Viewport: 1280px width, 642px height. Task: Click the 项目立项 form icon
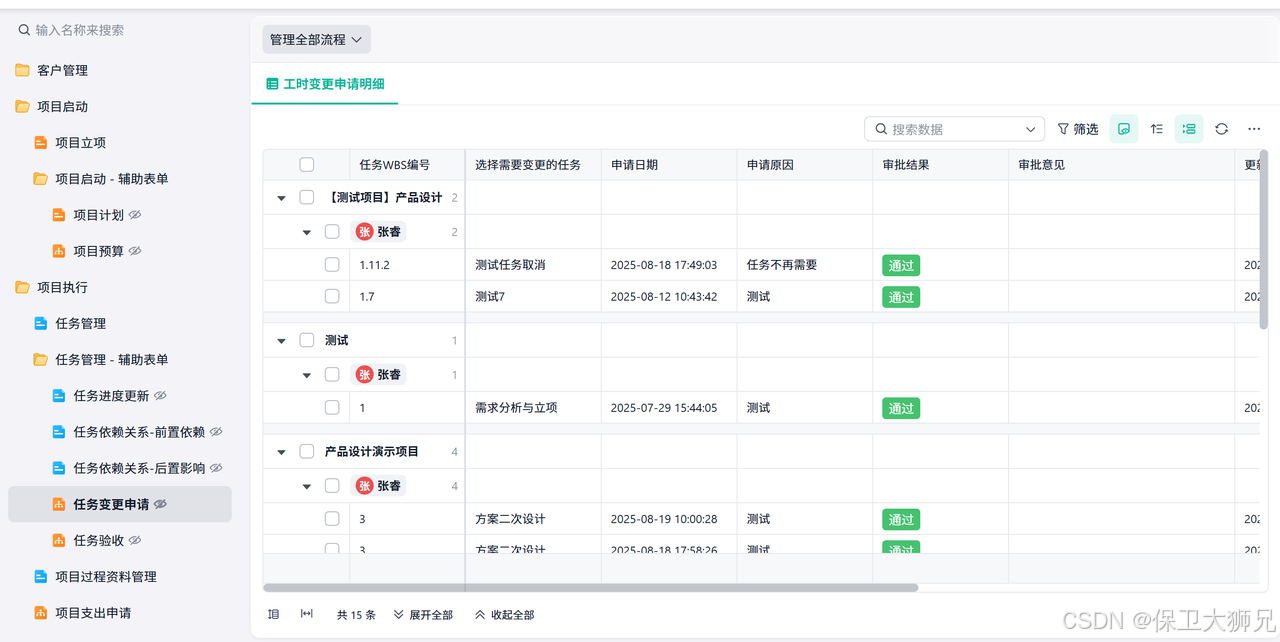coord(41,143)
